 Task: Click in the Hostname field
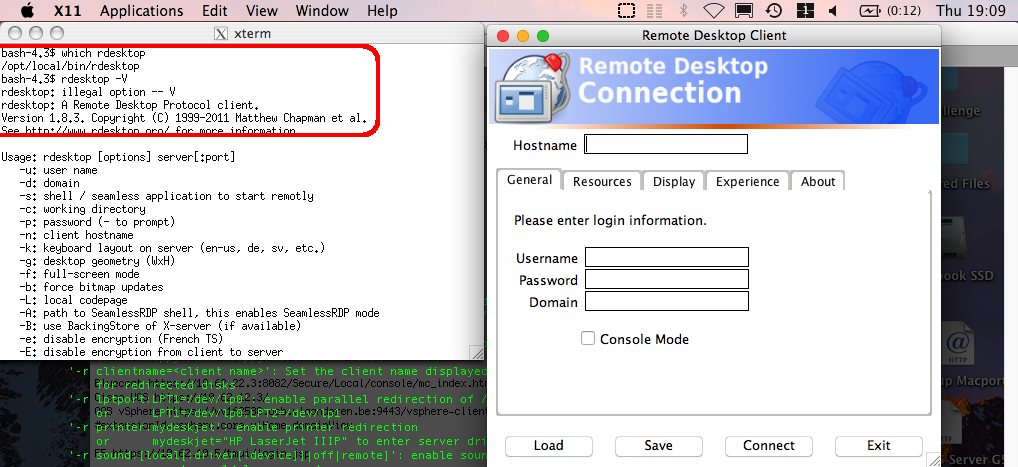coord(666,144)
